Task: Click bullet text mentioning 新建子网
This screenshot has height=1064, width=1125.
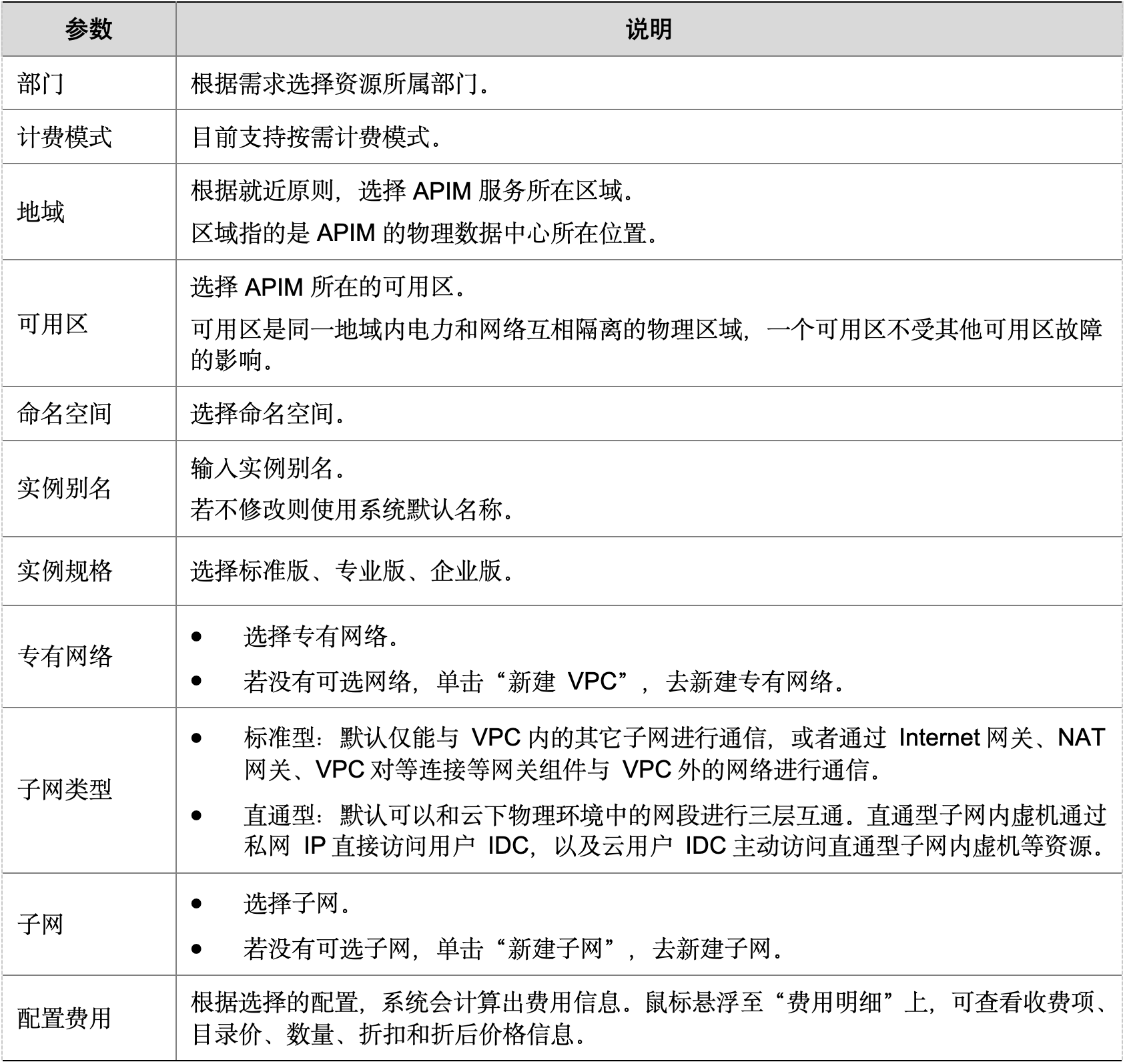Action: tap(514, 949)
